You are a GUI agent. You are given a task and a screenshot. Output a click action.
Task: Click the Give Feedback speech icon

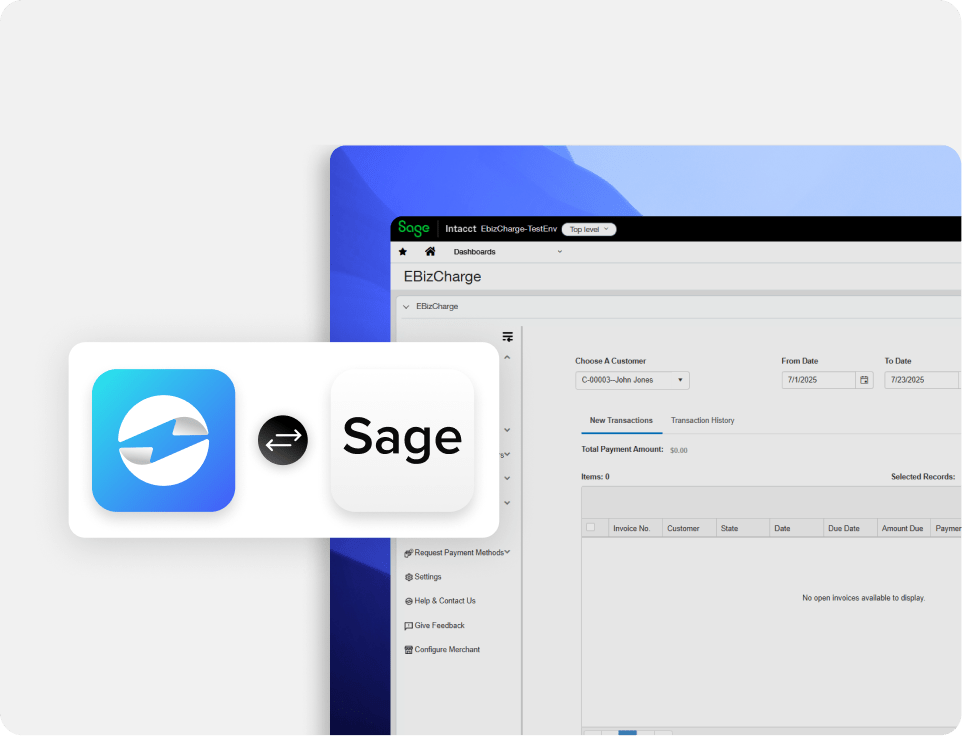409,626
